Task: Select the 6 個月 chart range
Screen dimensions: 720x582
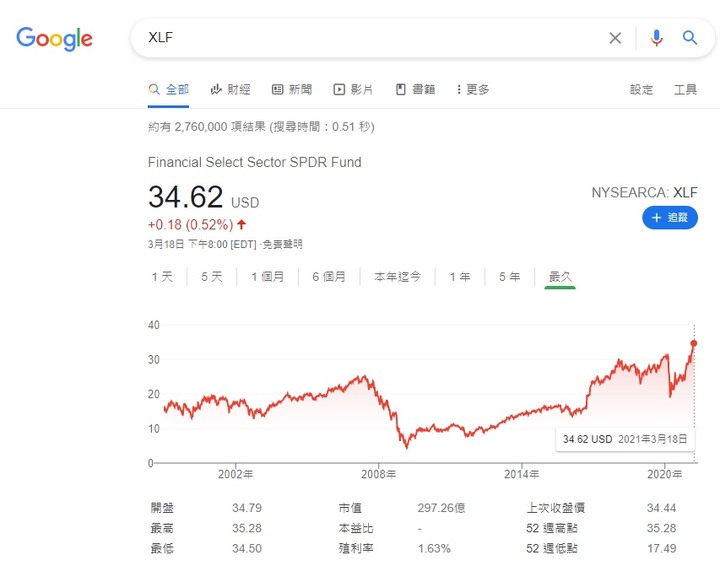Action: 329,277
